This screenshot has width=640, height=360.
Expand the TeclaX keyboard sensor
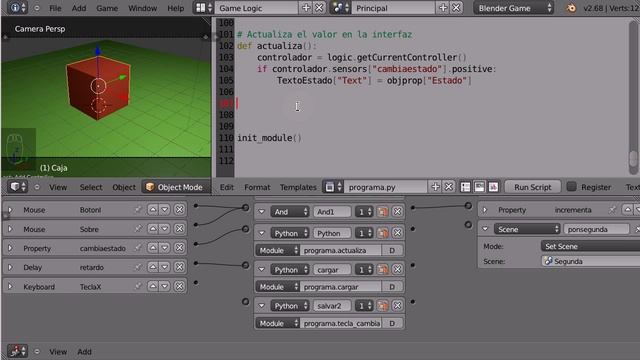10,287
